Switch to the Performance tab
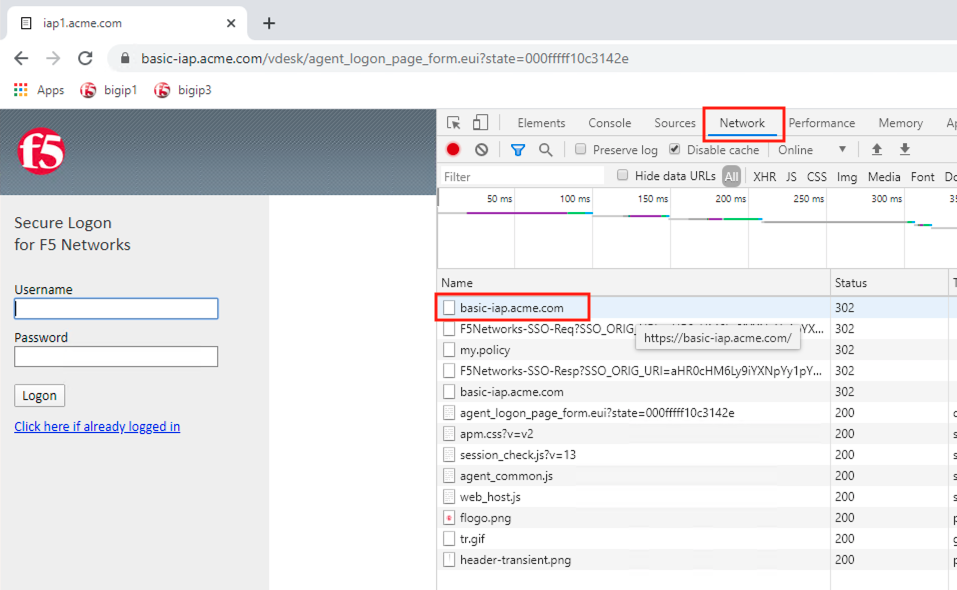This screenshot has width=957, height=590. pos(822,123)
